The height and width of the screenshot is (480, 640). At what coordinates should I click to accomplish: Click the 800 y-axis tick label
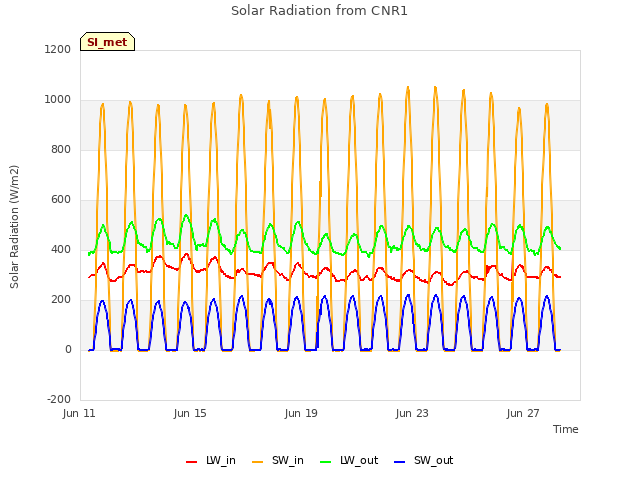tap(61, 149)
